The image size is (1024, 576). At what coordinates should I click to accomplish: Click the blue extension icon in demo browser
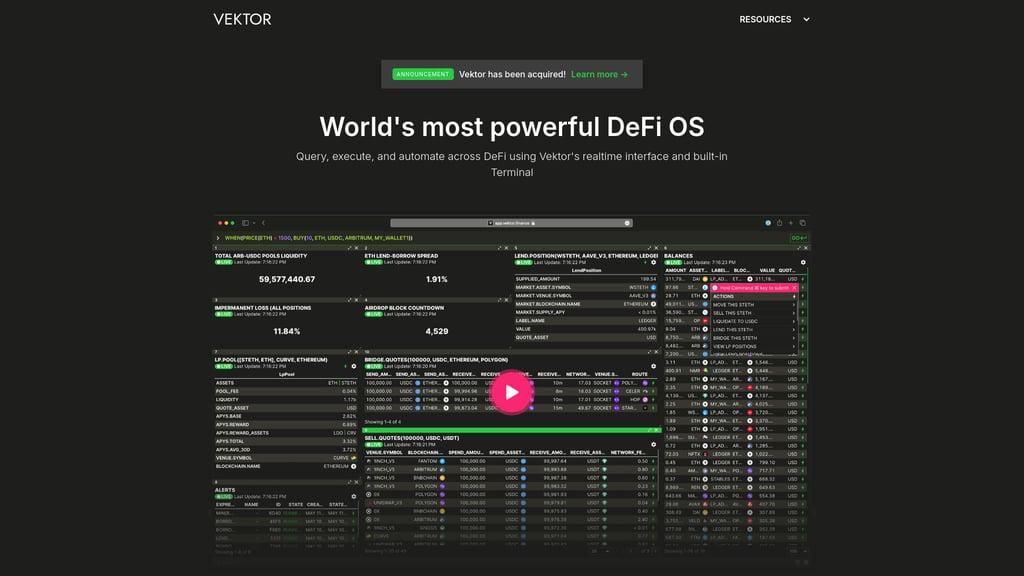pos(768,223)
